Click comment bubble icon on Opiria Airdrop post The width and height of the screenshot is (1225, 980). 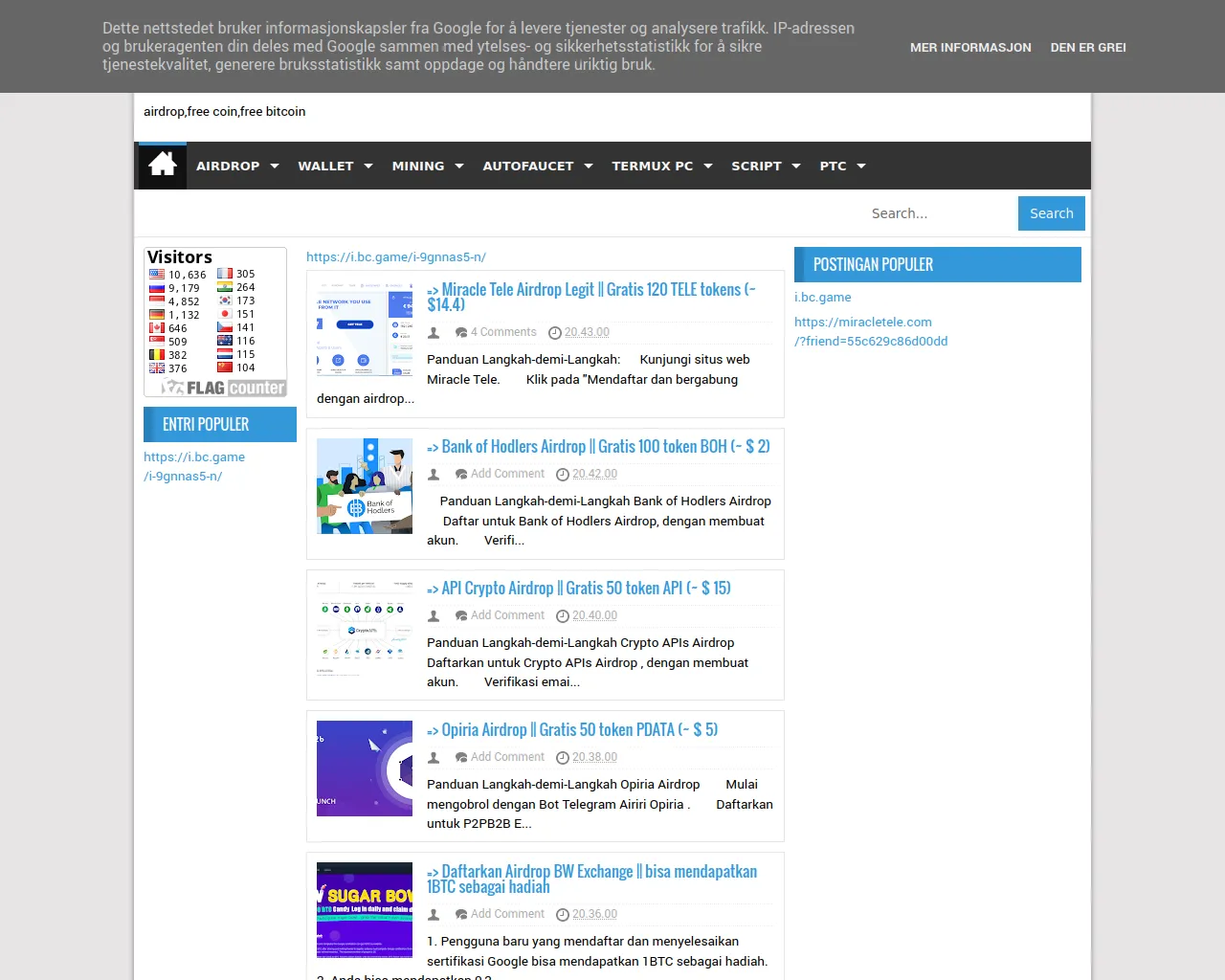pyautogui.click(x=461, y=758)
